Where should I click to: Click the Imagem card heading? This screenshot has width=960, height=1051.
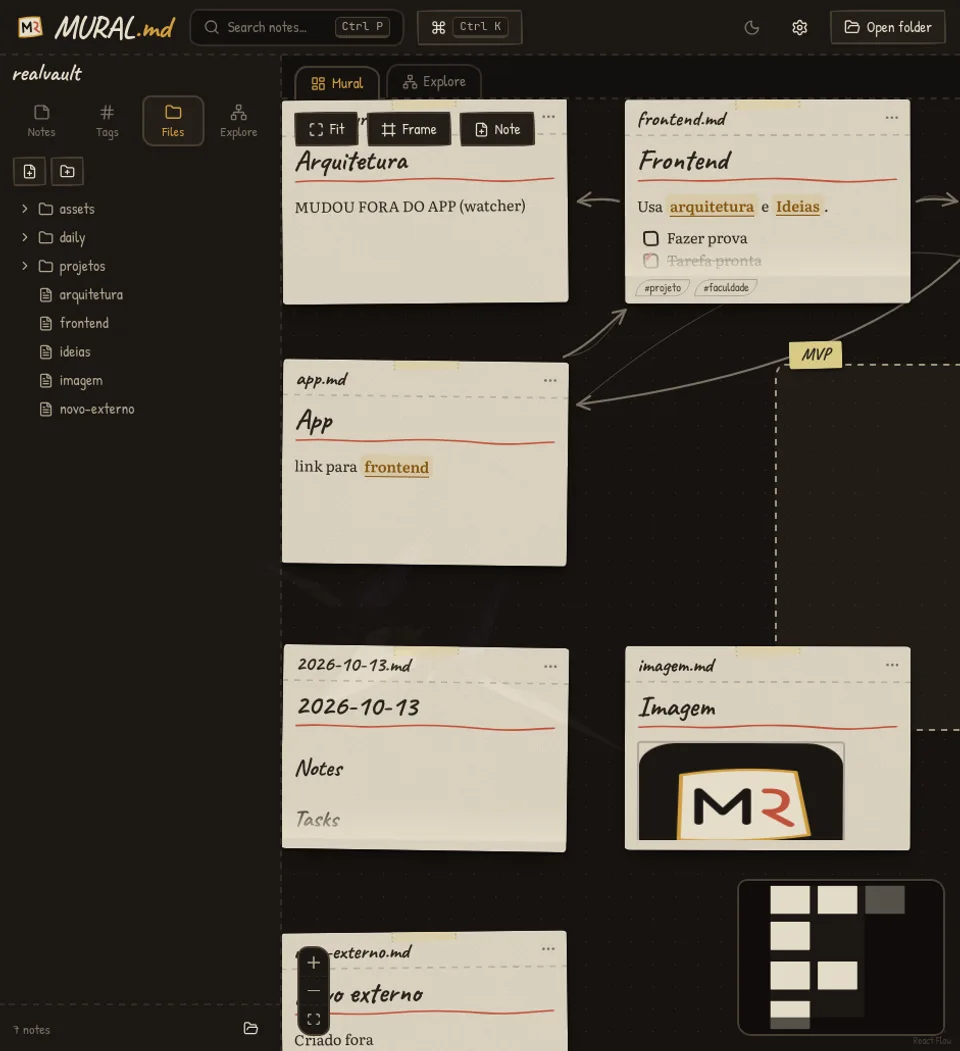[677, 708]
